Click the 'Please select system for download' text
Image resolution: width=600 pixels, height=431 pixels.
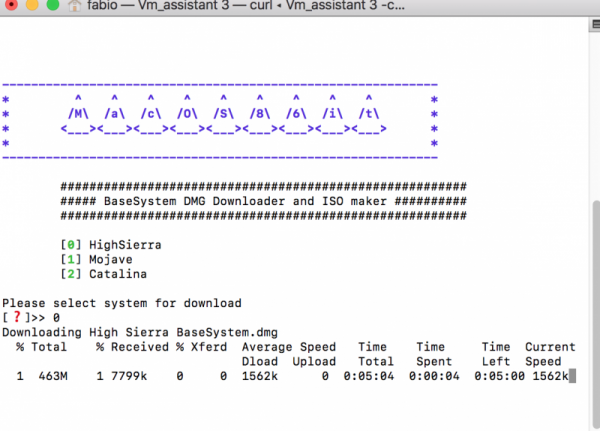122,303
